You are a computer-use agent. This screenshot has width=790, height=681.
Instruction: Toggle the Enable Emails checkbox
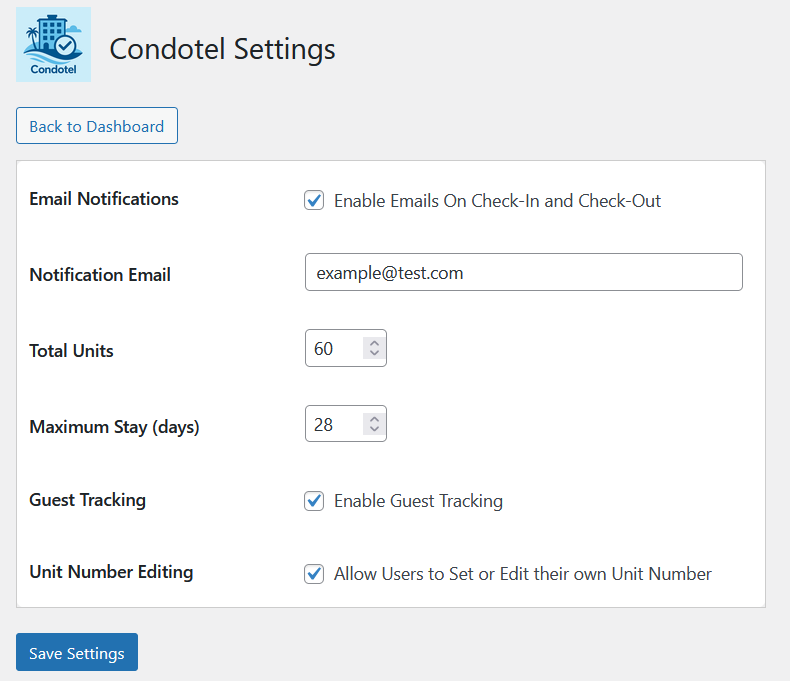pos(314,200)
